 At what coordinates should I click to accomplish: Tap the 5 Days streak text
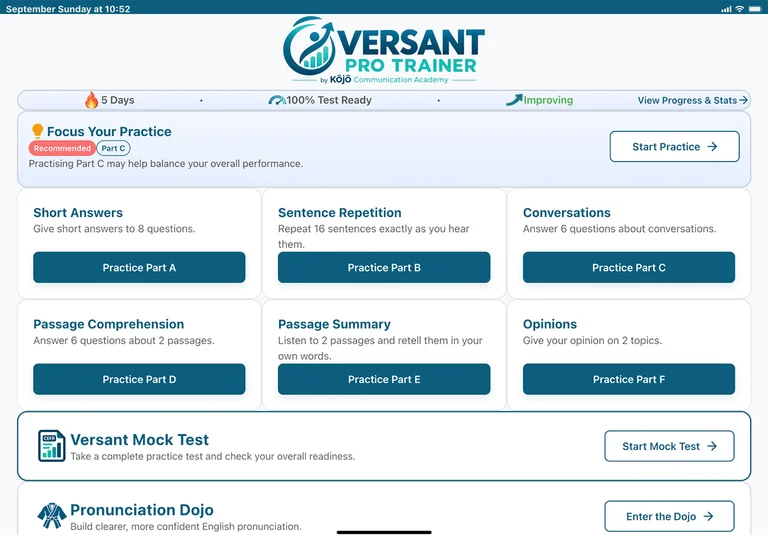pyautogui.click(x=118, y=100)
